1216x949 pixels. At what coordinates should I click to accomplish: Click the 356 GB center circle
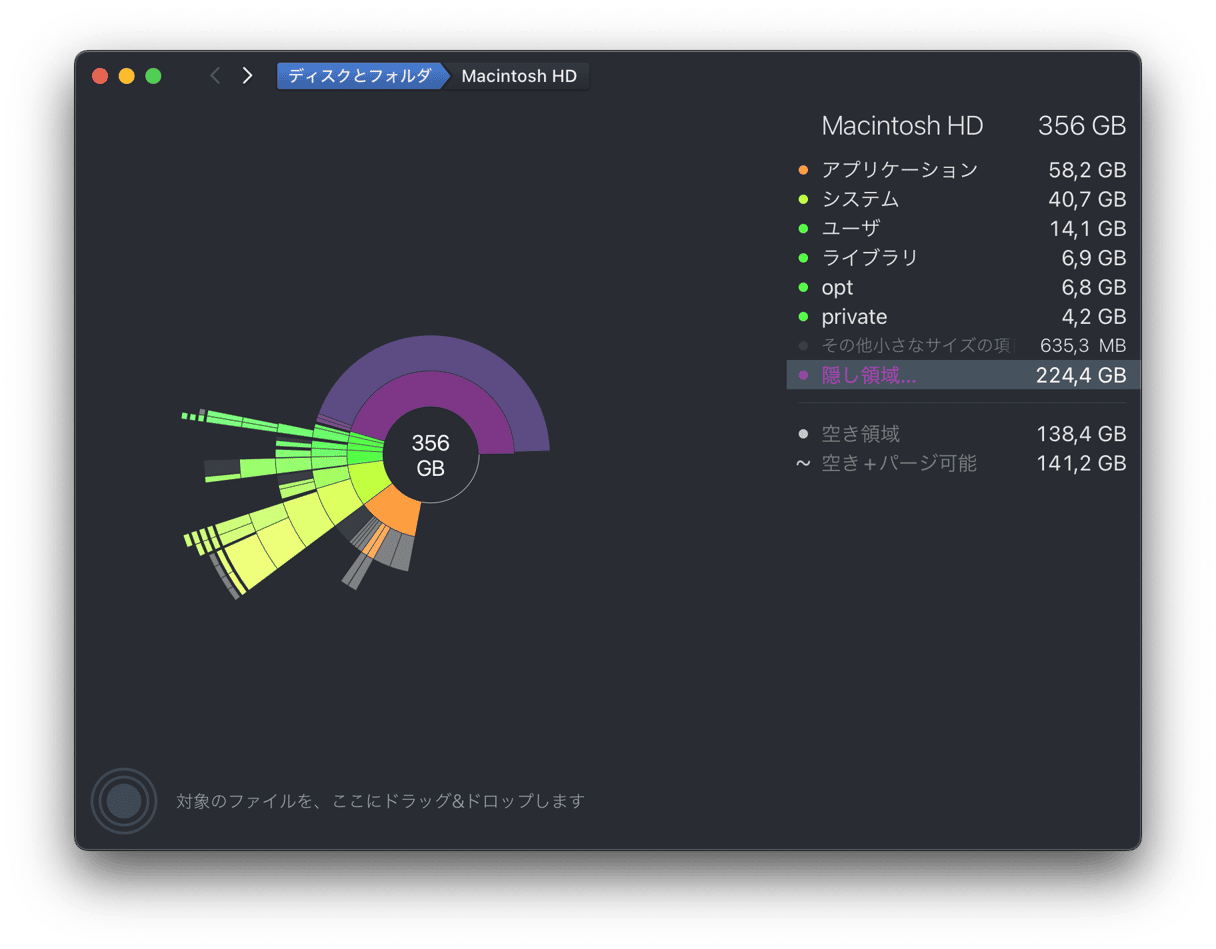(x=431, y=456)
